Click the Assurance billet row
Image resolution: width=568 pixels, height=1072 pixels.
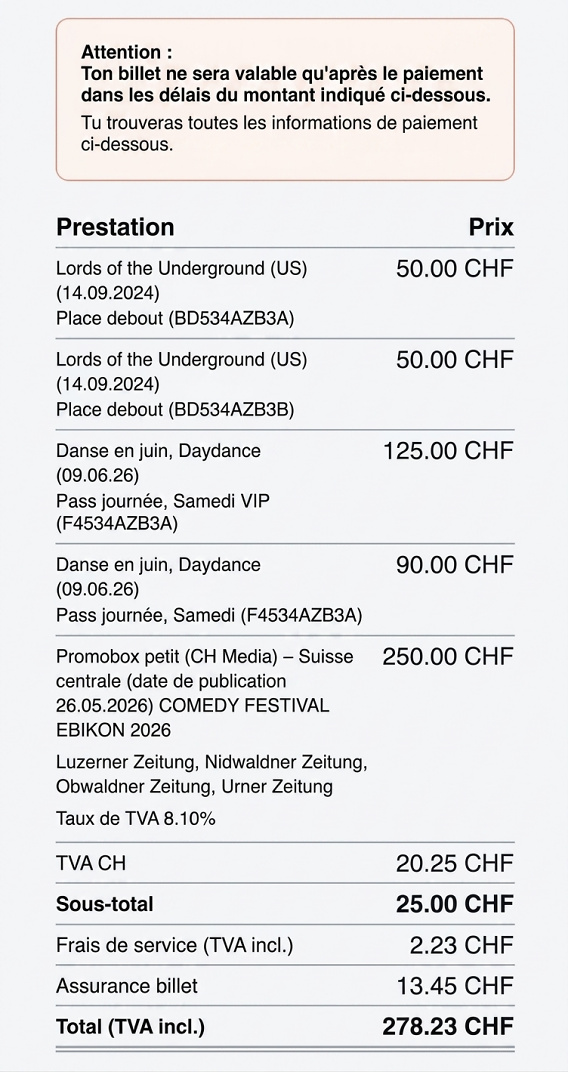(x=284, y=986)
